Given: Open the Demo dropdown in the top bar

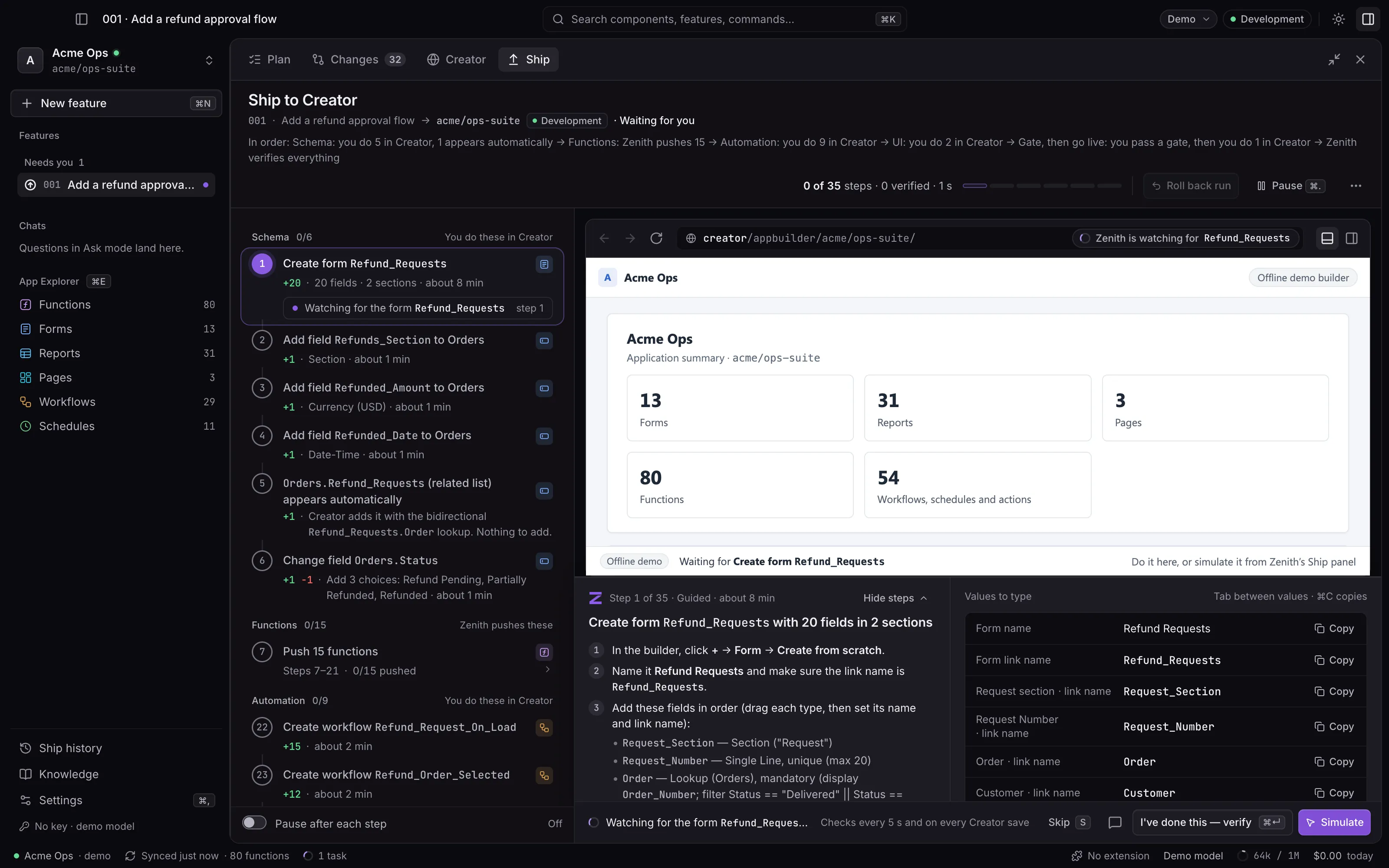Looking at the screenshot, I should (1188, 19).
